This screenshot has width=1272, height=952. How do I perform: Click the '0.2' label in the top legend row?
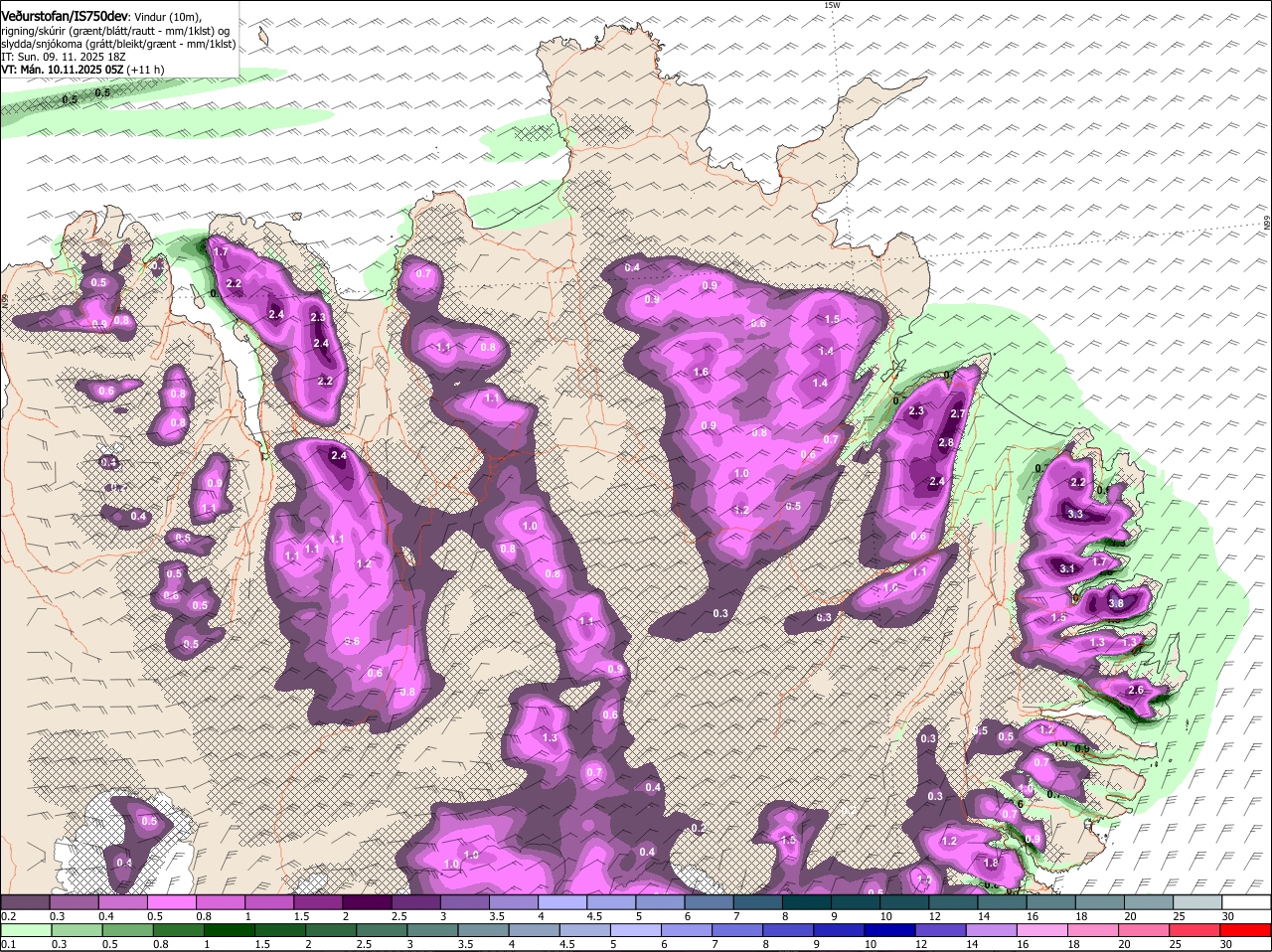pyautogui.click(x=8, y=915)
